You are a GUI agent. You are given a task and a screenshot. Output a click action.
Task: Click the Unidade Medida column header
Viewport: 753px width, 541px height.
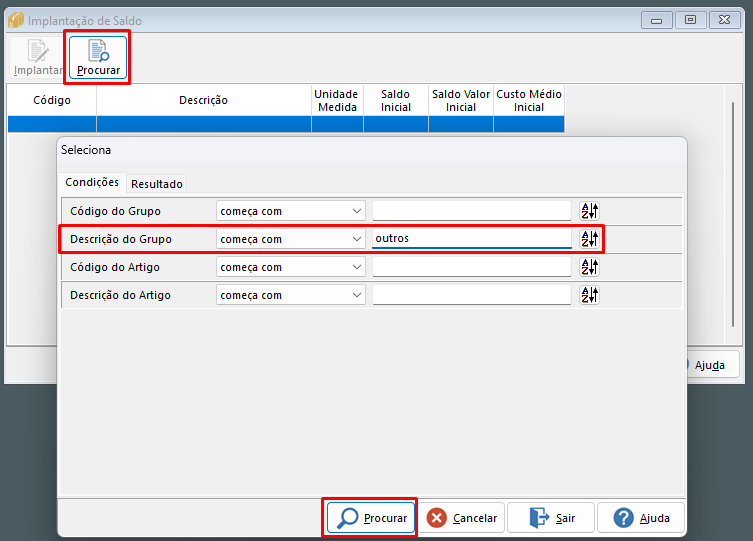(337, 100)
